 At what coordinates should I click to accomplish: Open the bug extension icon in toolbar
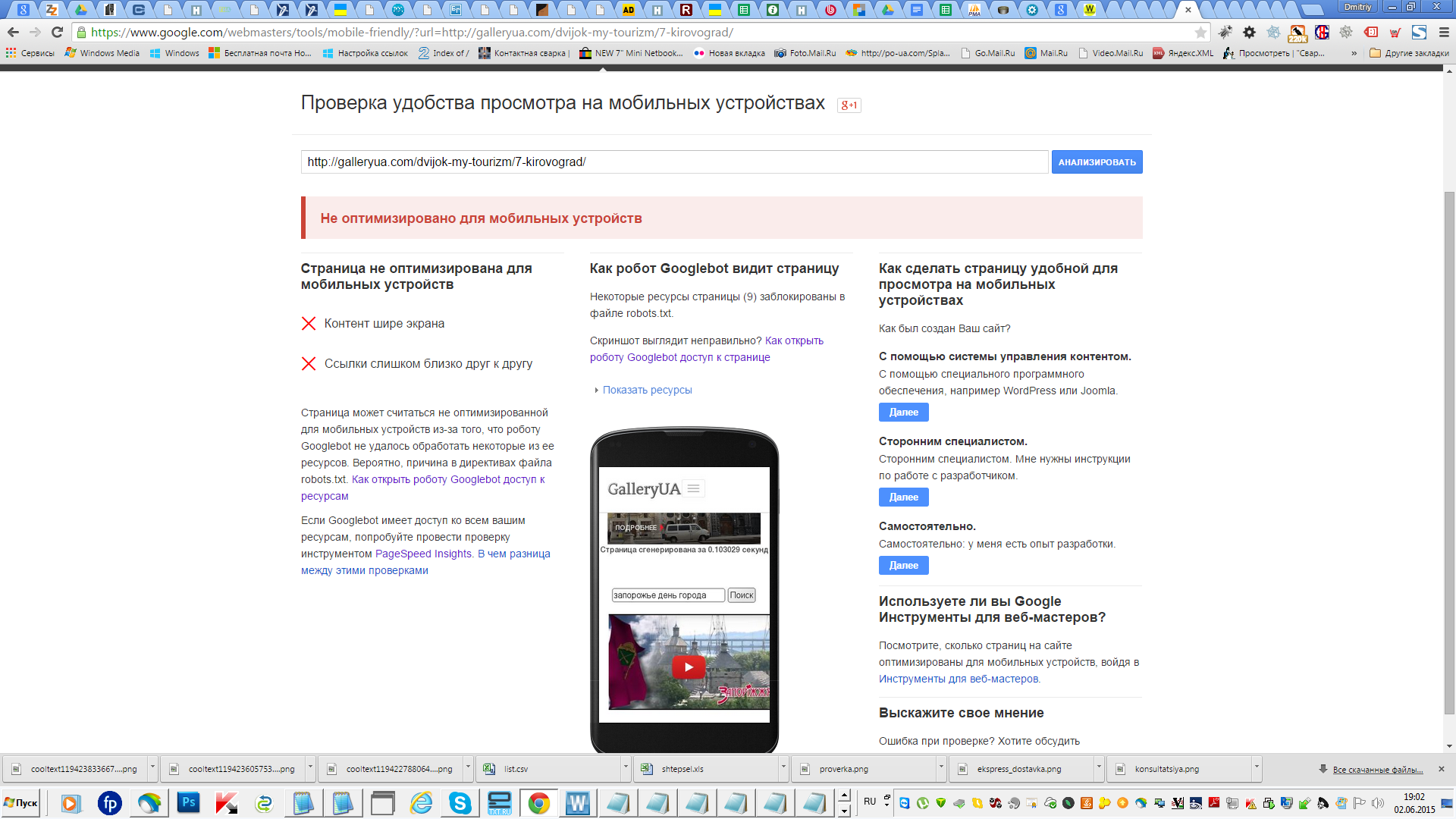1225,33
